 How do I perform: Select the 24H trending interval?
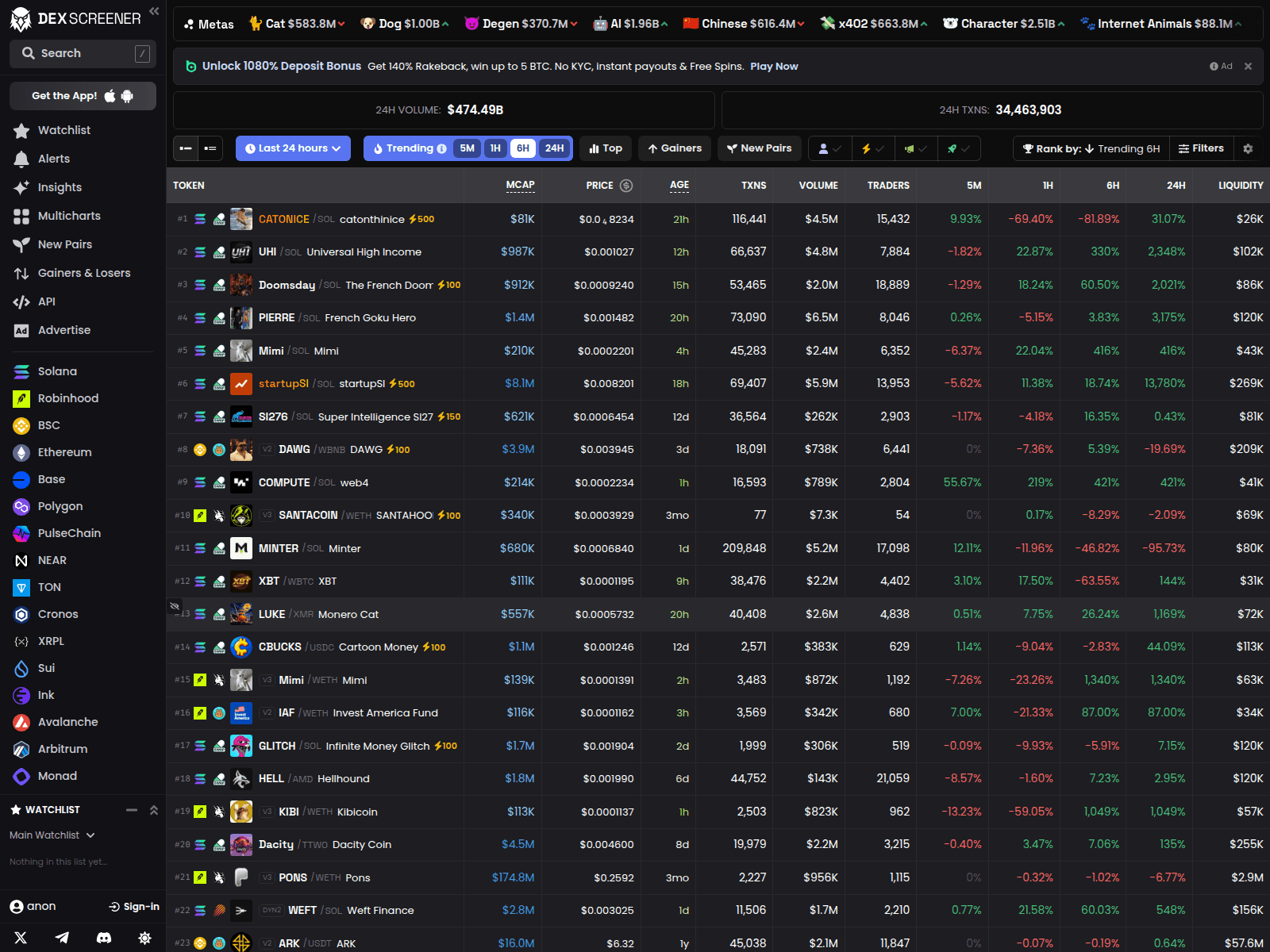click(x=554, y=148)
